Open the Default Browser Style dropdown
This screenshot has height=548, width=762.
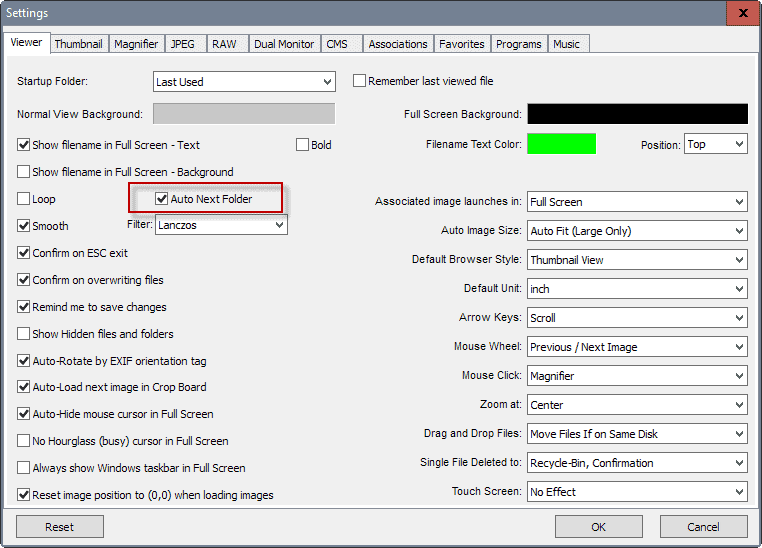[638, 260]
